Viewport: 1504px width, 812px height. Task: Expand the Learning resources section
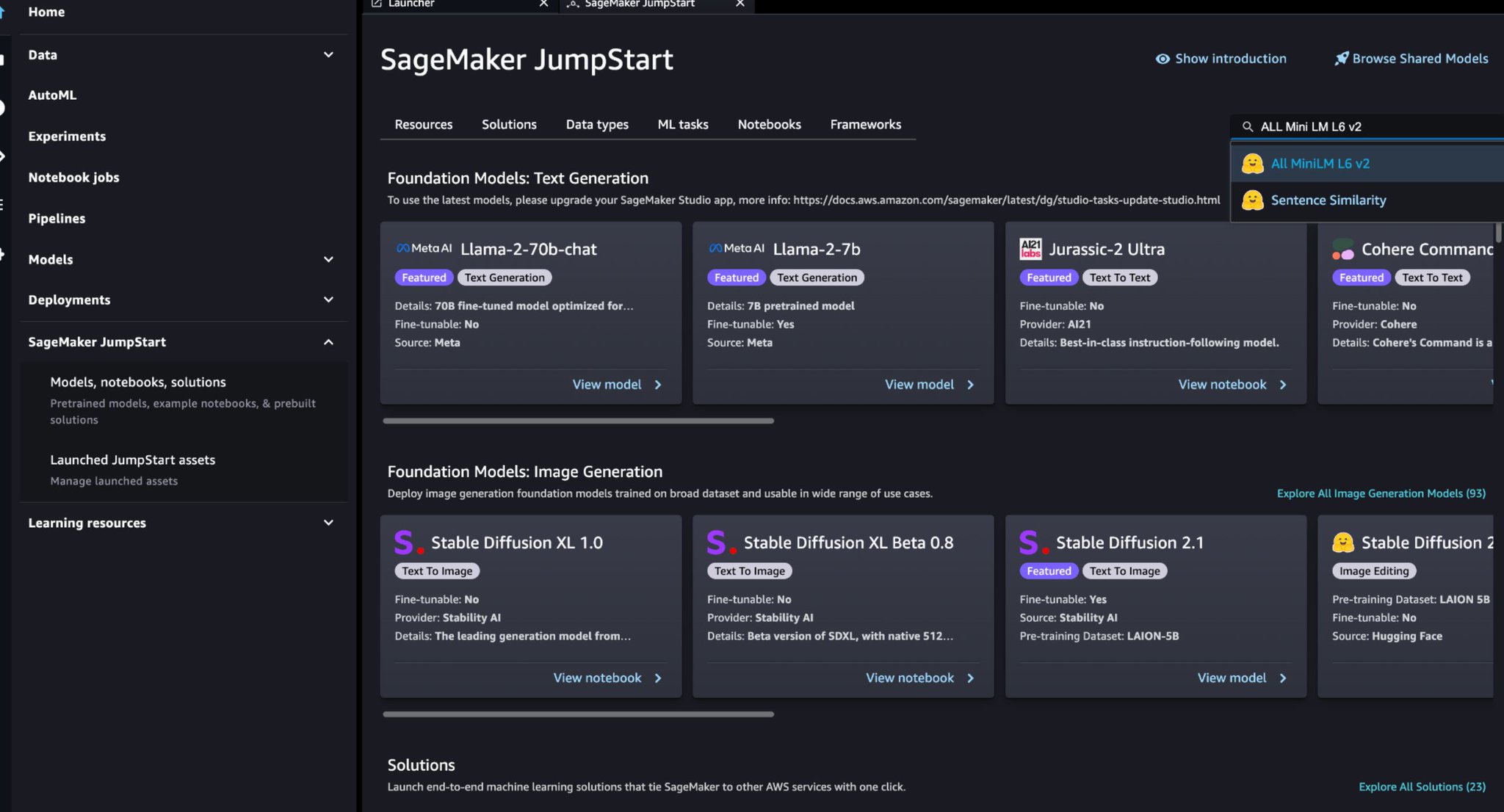[328, 523]
